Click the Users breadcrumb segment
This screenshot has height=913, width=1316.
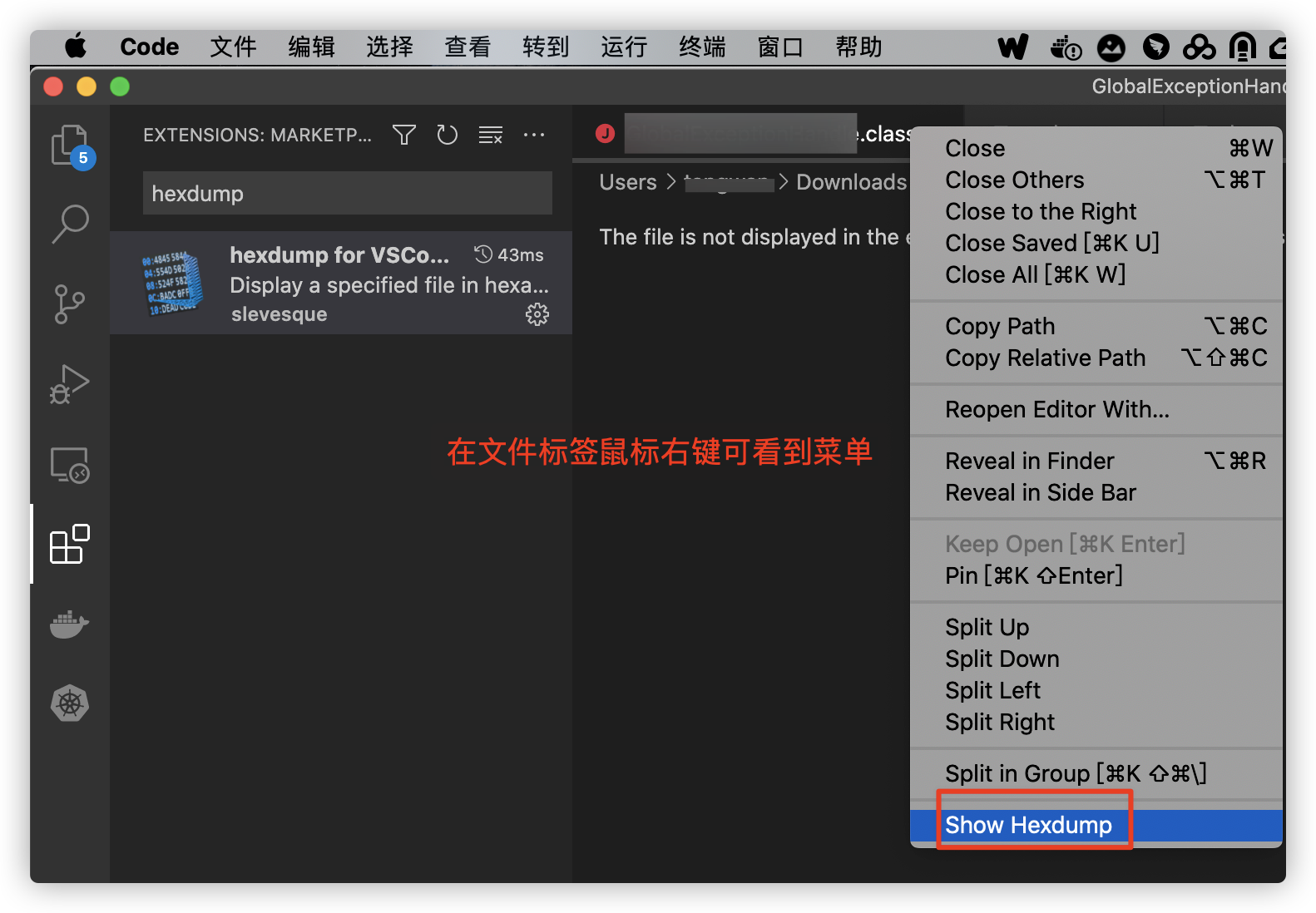click(x=628, y=182)
